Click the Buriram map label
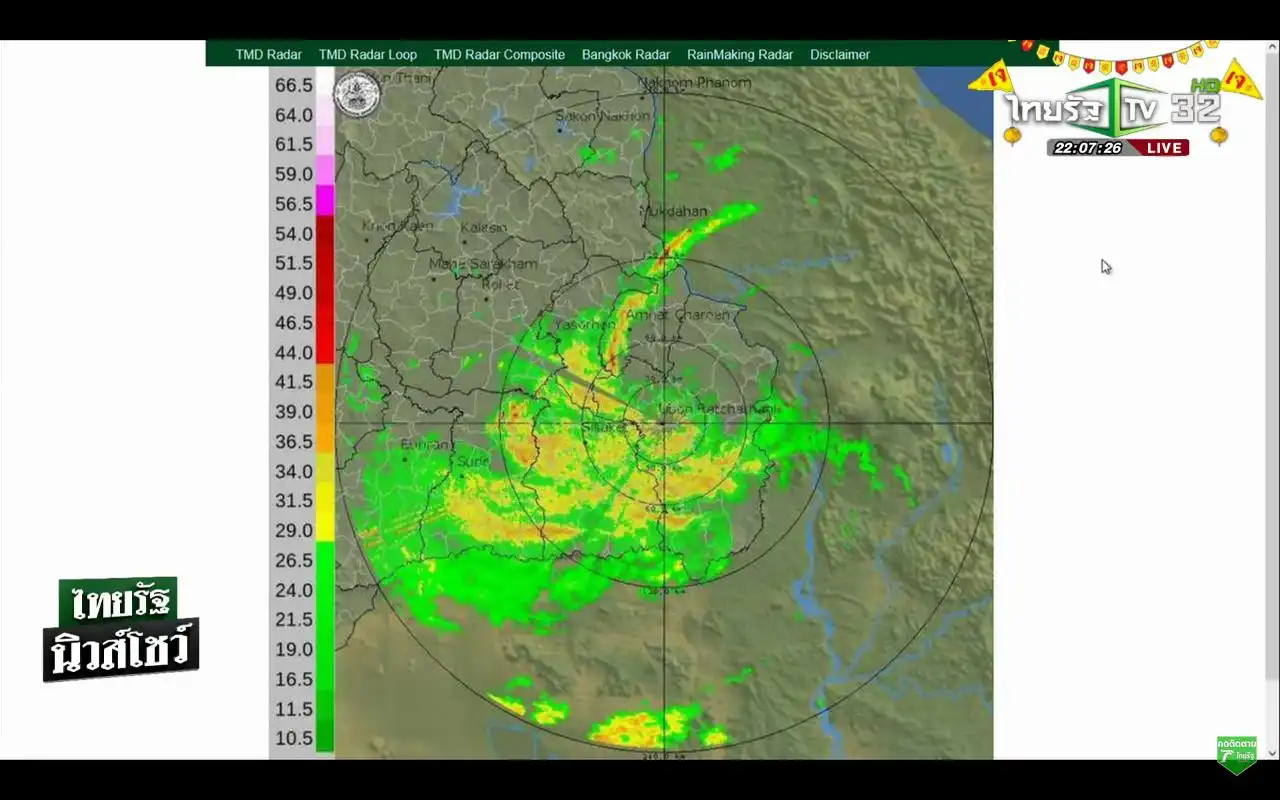1280x800 pixels. pyautogui.click(x=425, y=445)
